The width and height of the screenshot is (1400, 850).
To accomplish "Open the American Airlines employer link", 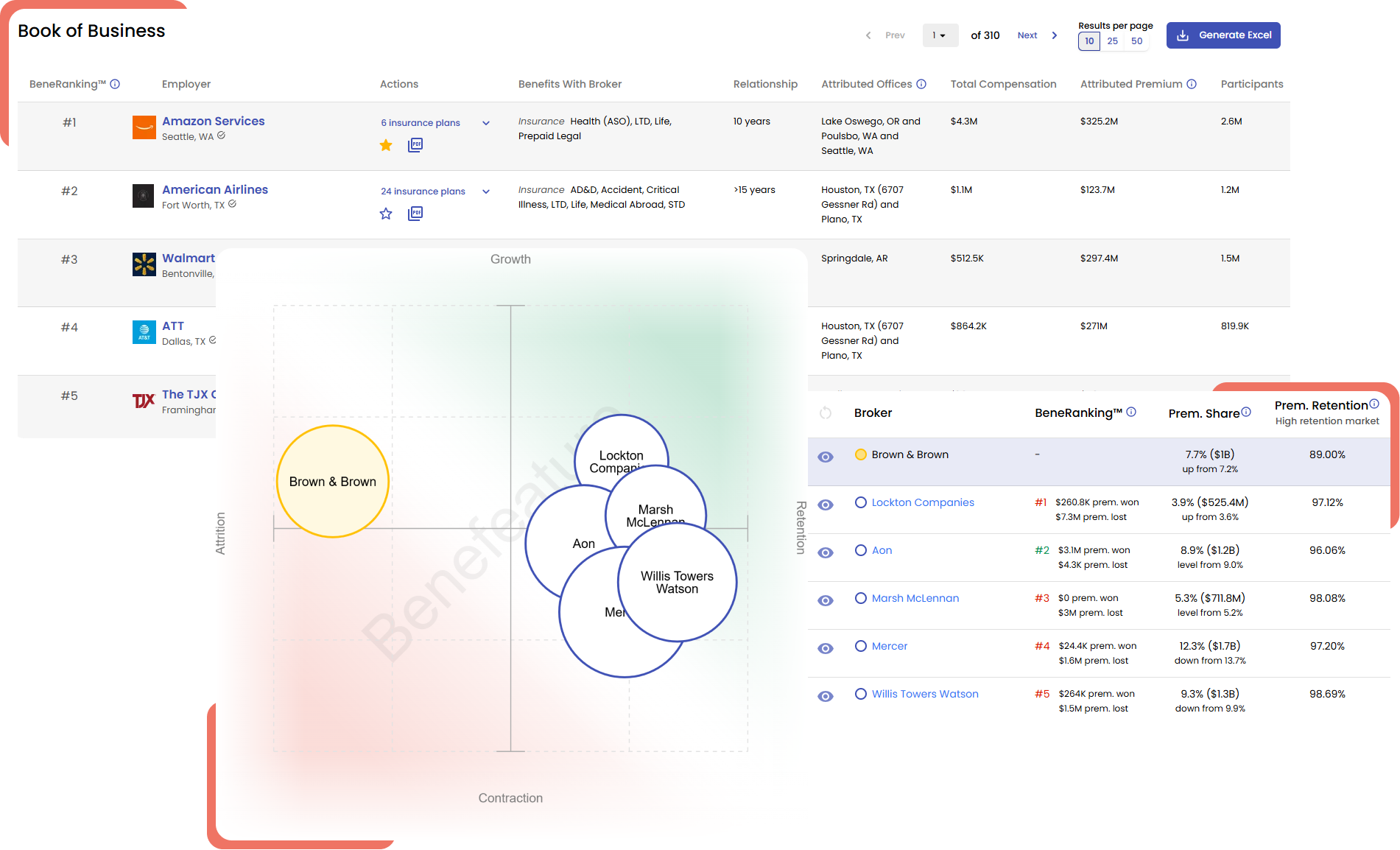I will tap(215, 189).
